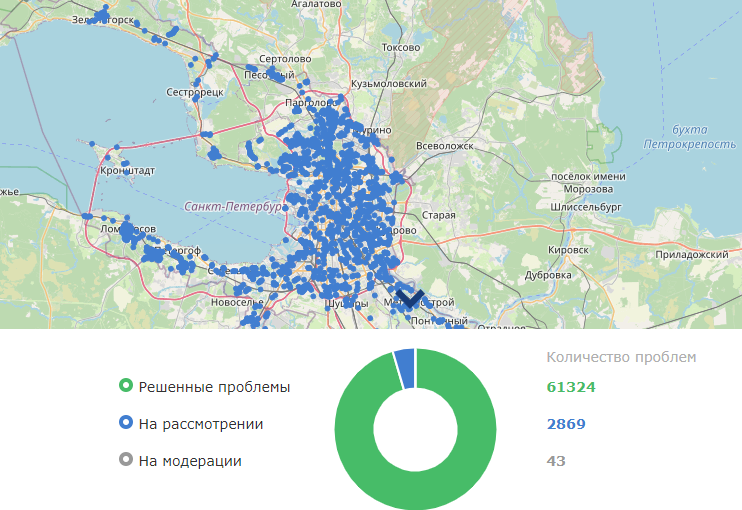The height and width of the screenshot is (510, 742).
Task: Click the Кронштадт label on the map
Action: (x=128, y=171)
